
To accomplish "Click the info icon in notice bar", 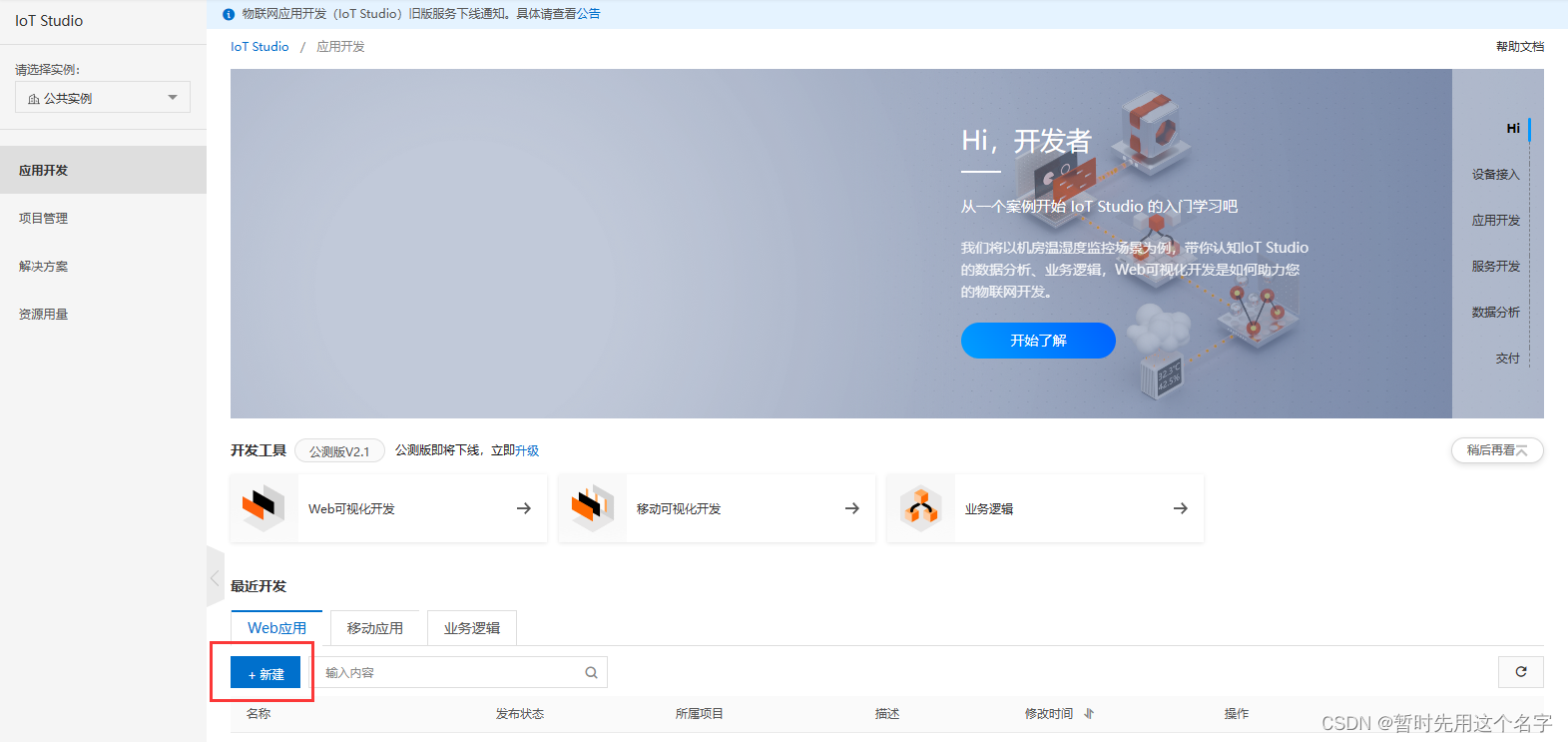I will pyautogui.click(x=229, y=14).
